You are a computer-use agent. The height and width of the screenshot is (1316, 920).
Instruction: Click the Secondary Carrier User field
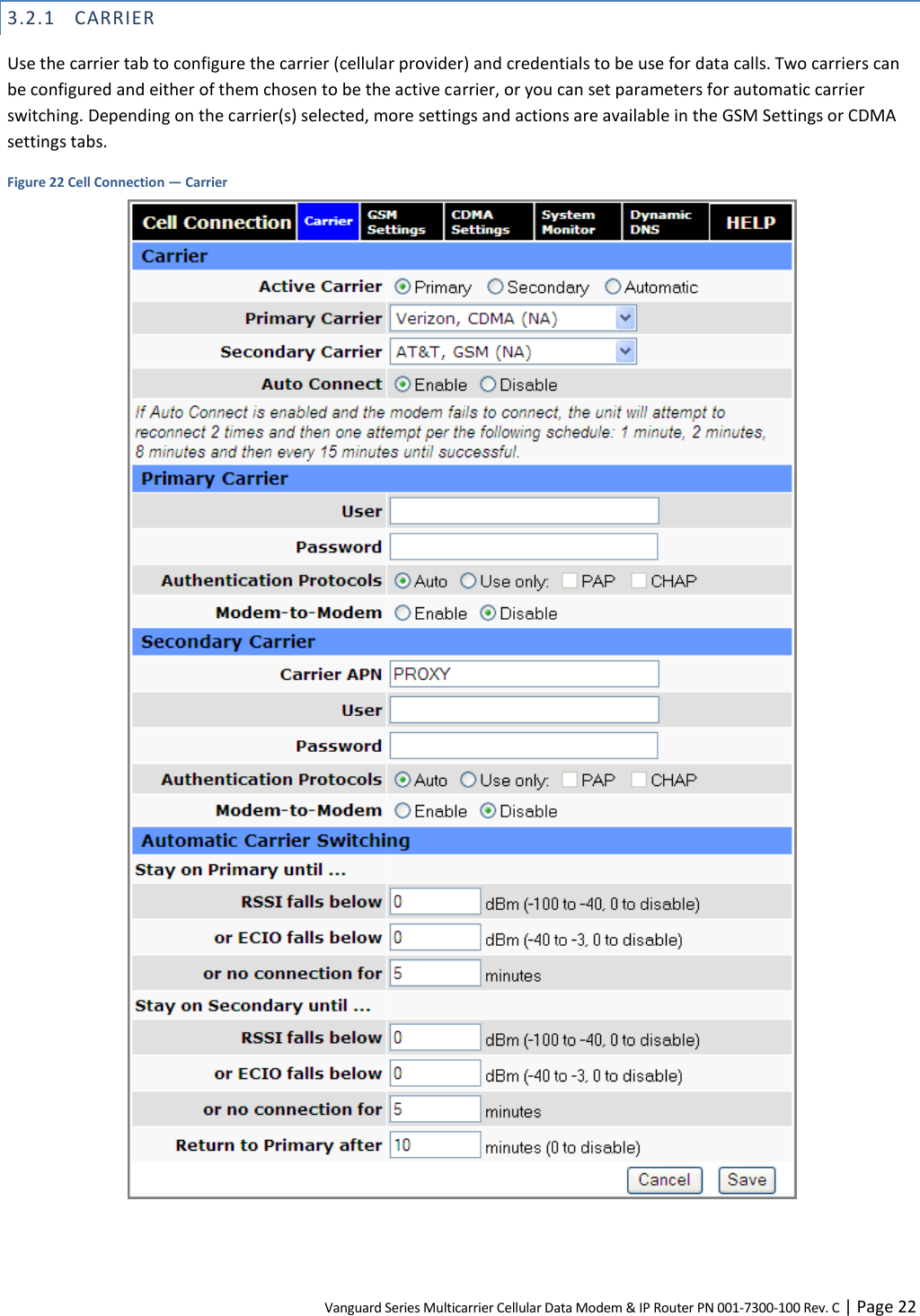coord(524,710)
